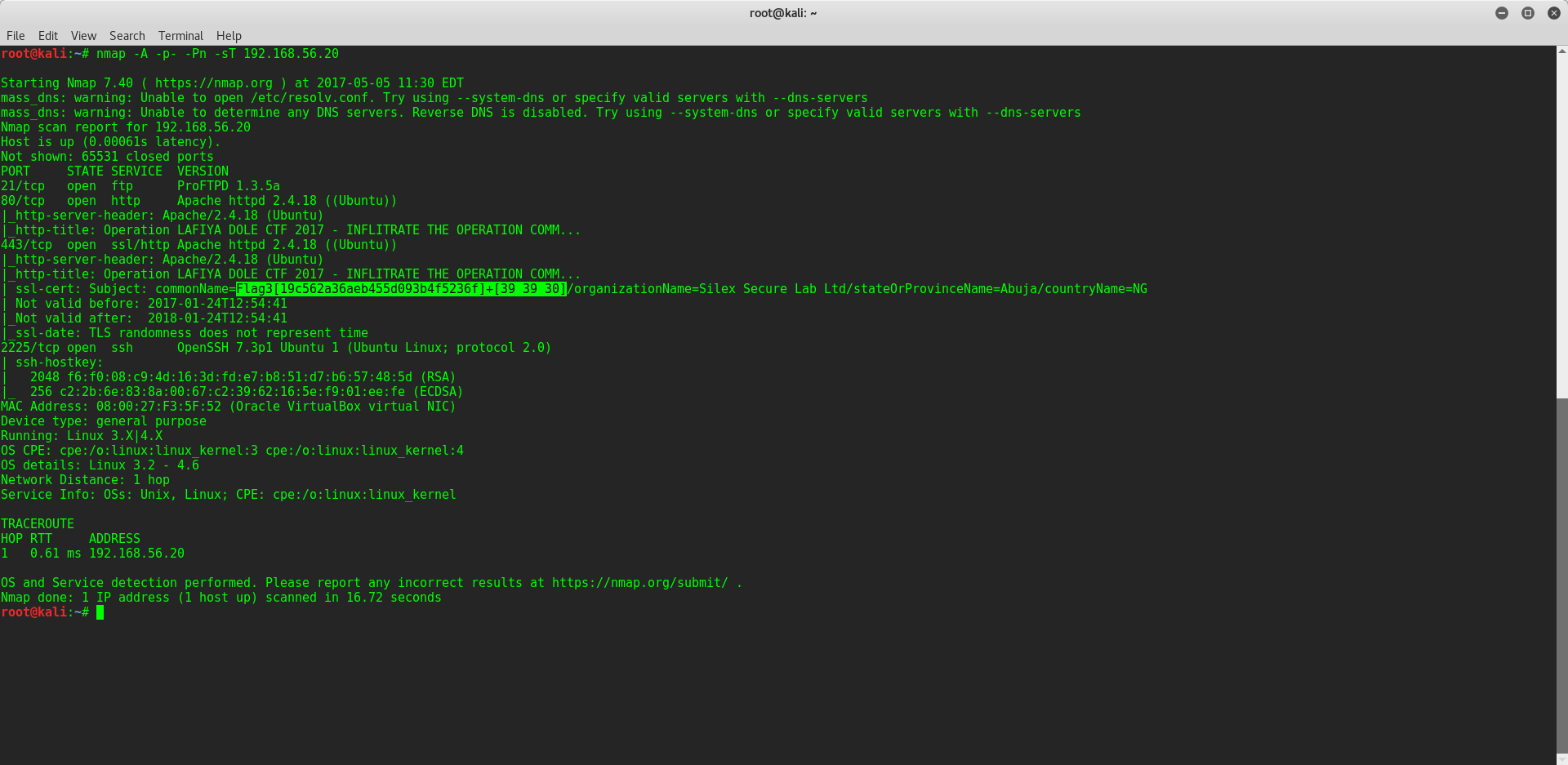
Task: Open the Edit menu
Action: pyautogui.click(x=48, y=36)
